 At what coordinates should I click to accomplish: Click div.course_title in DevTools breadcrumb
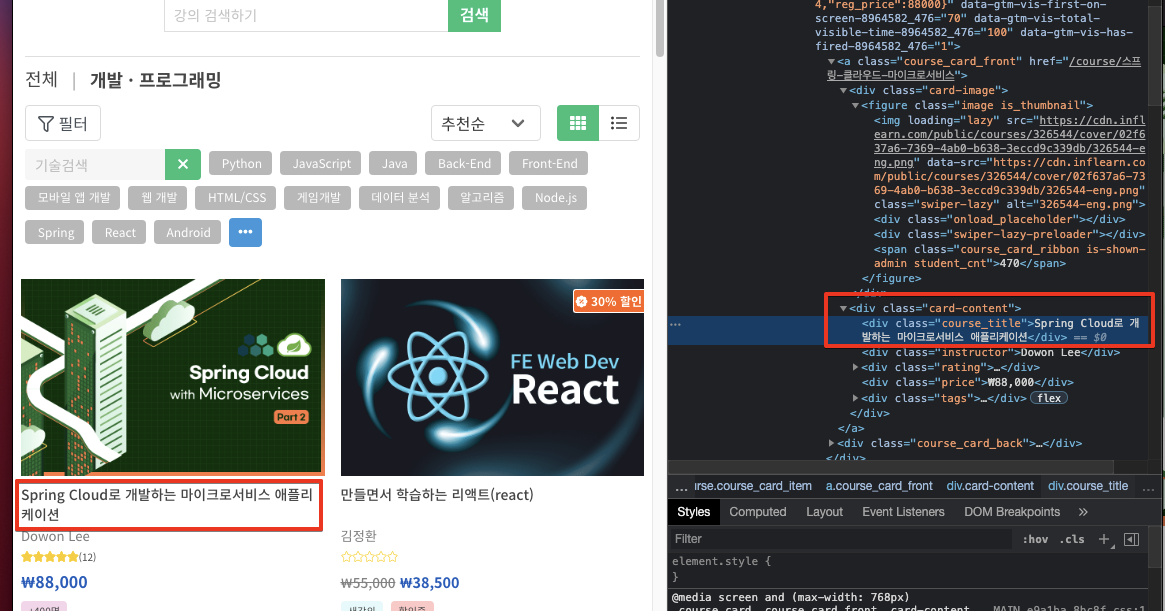1088,486
